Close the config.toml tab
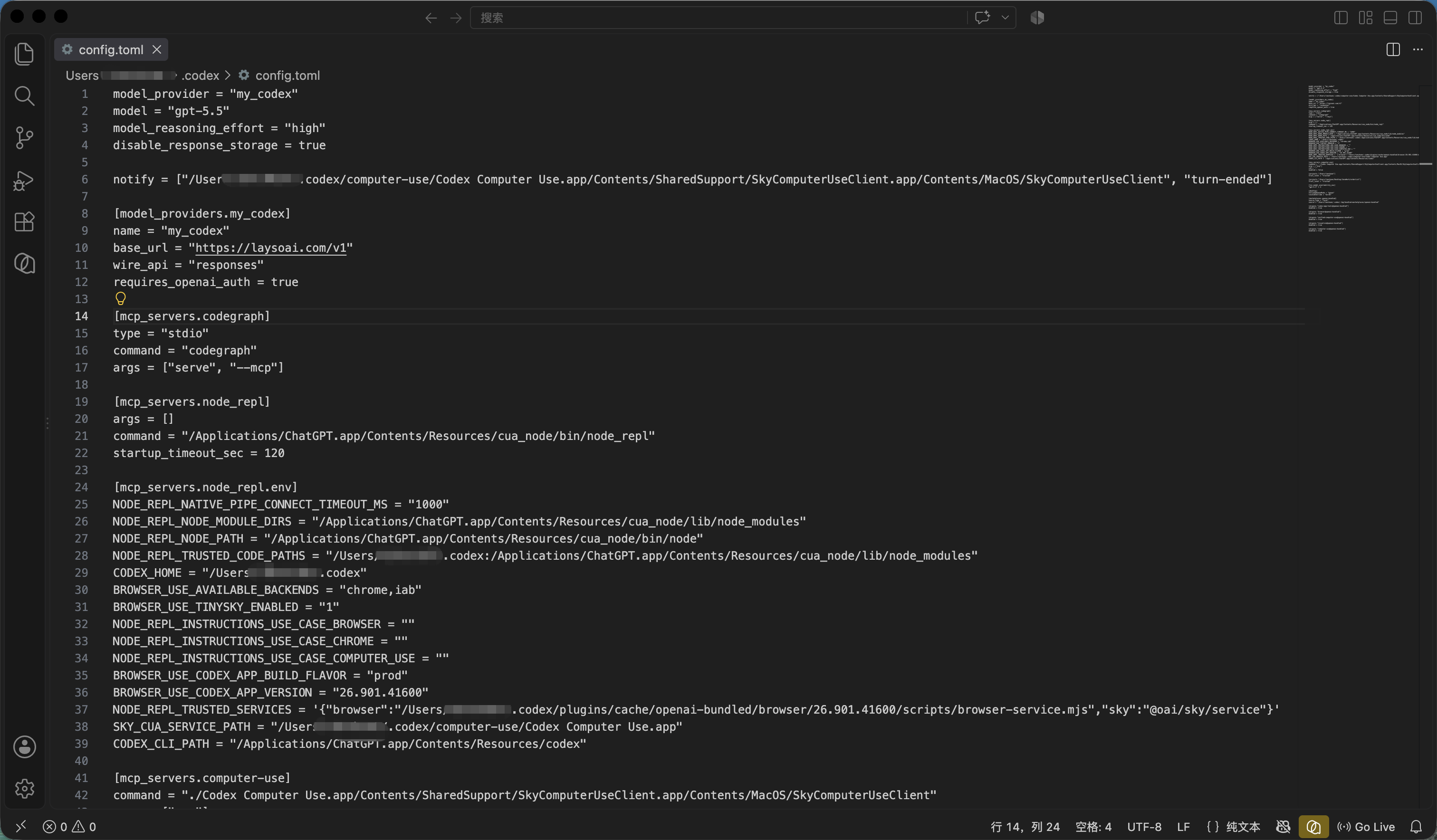This screenshot has width=1437, height=840. tap(157, 49)
